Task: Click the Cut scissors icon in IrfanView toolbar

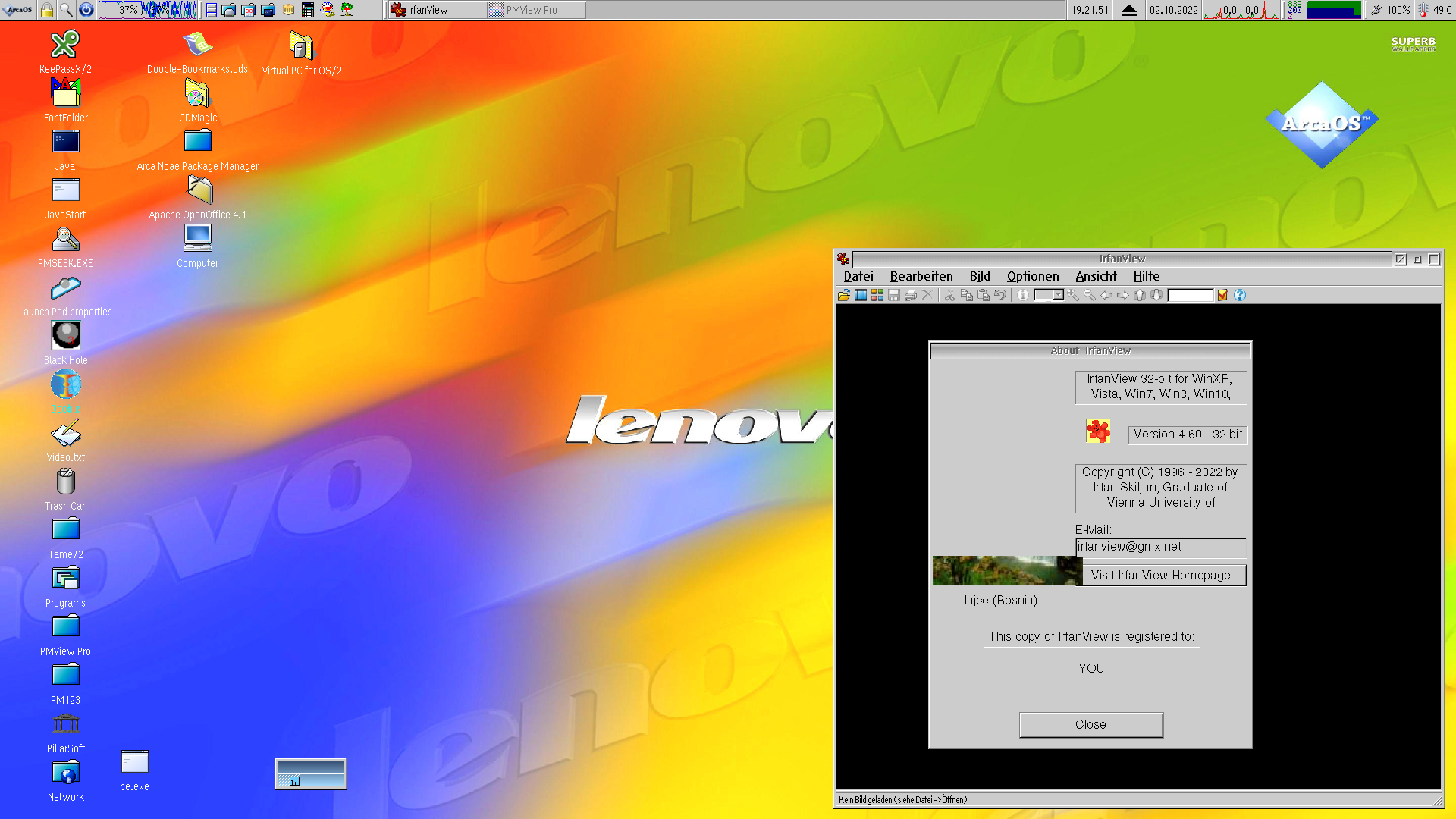Action: click(949, 296)
